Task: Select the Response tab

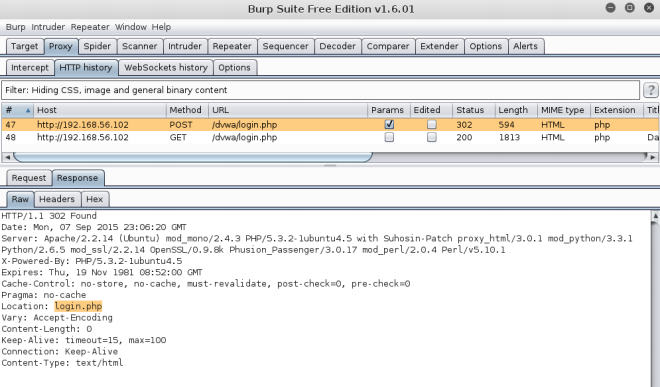Action: pos(77,178)
